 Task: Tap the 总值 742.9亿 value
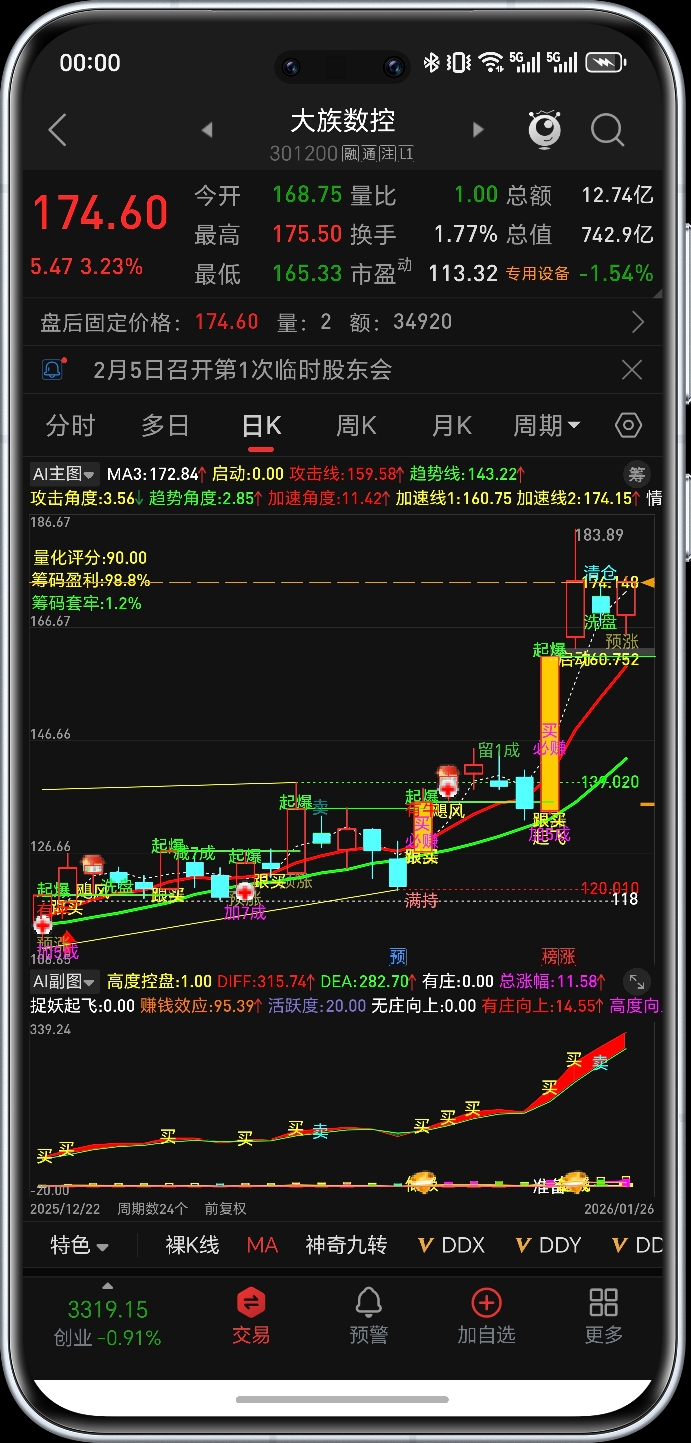click(x=617, y=234)
